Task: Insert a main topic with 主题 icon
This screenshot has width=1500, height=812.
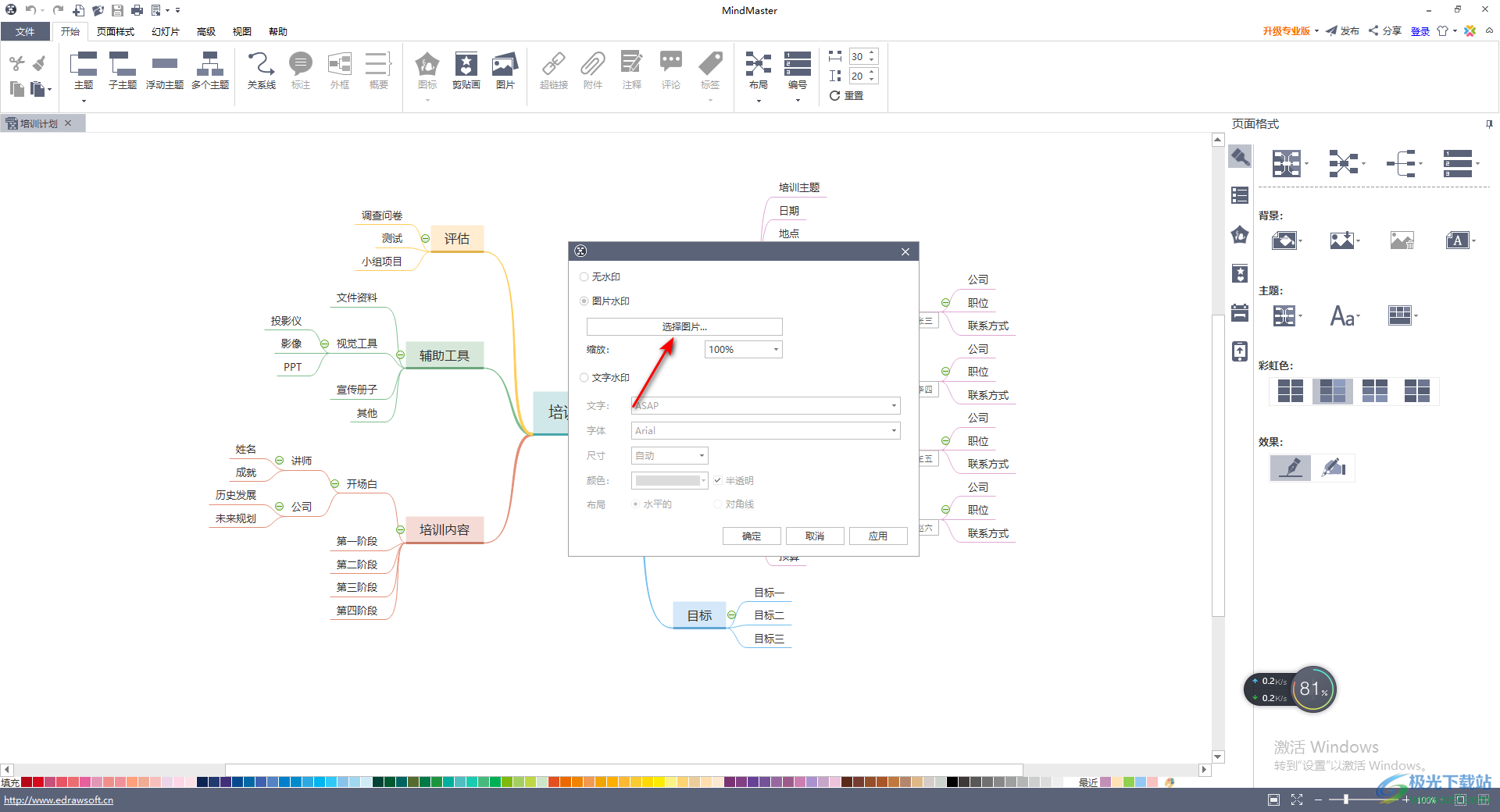Action: (x=84, y=70)
